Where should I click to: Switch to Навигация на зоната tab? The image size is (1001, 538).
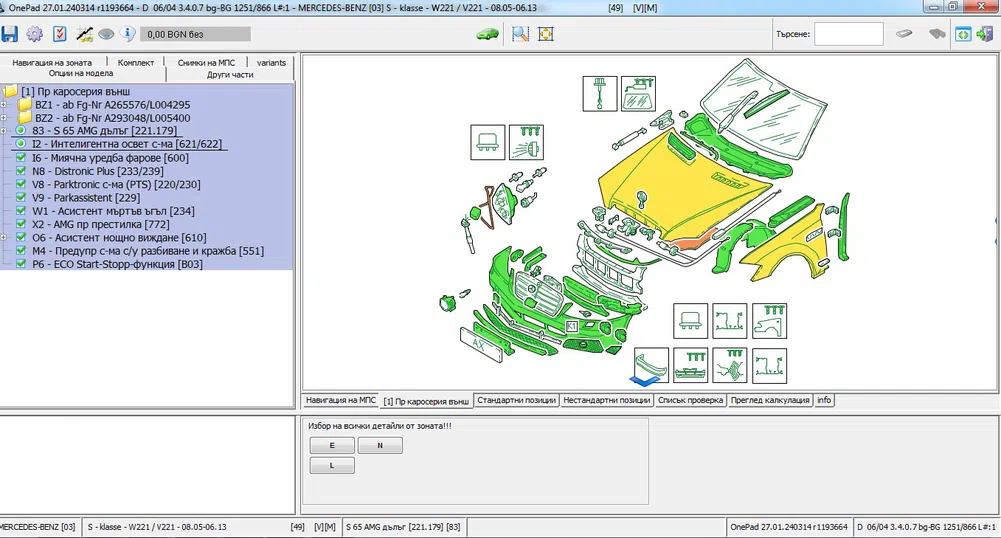coord(52,63)
